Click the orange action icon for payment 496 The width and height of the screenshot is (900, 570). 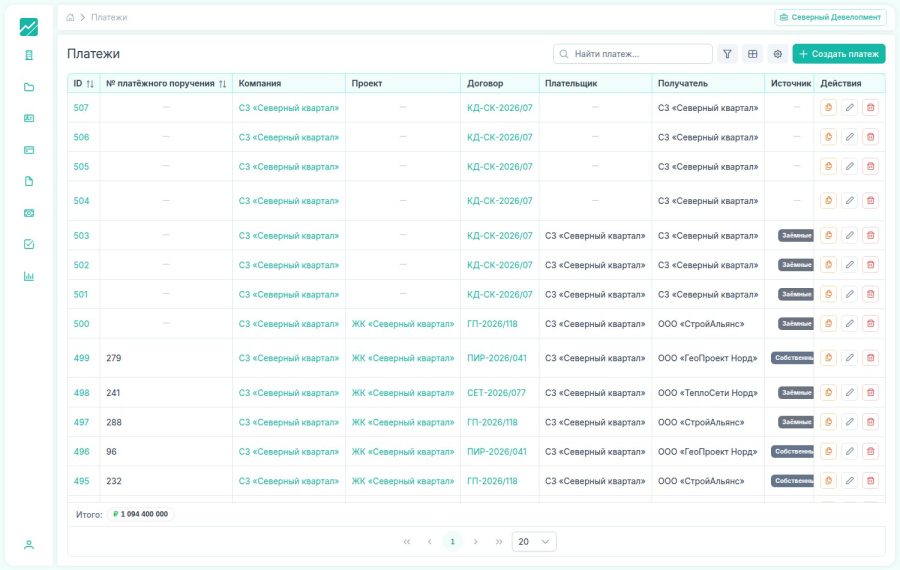click(828, 451)
